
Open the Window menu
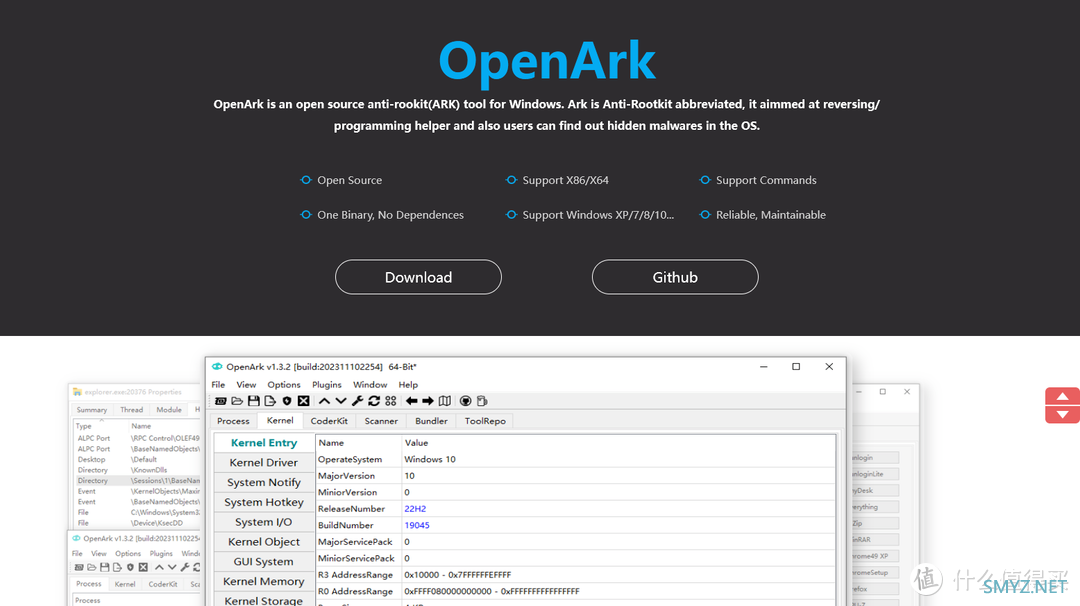pyautogui.click(x=370, y=384)
